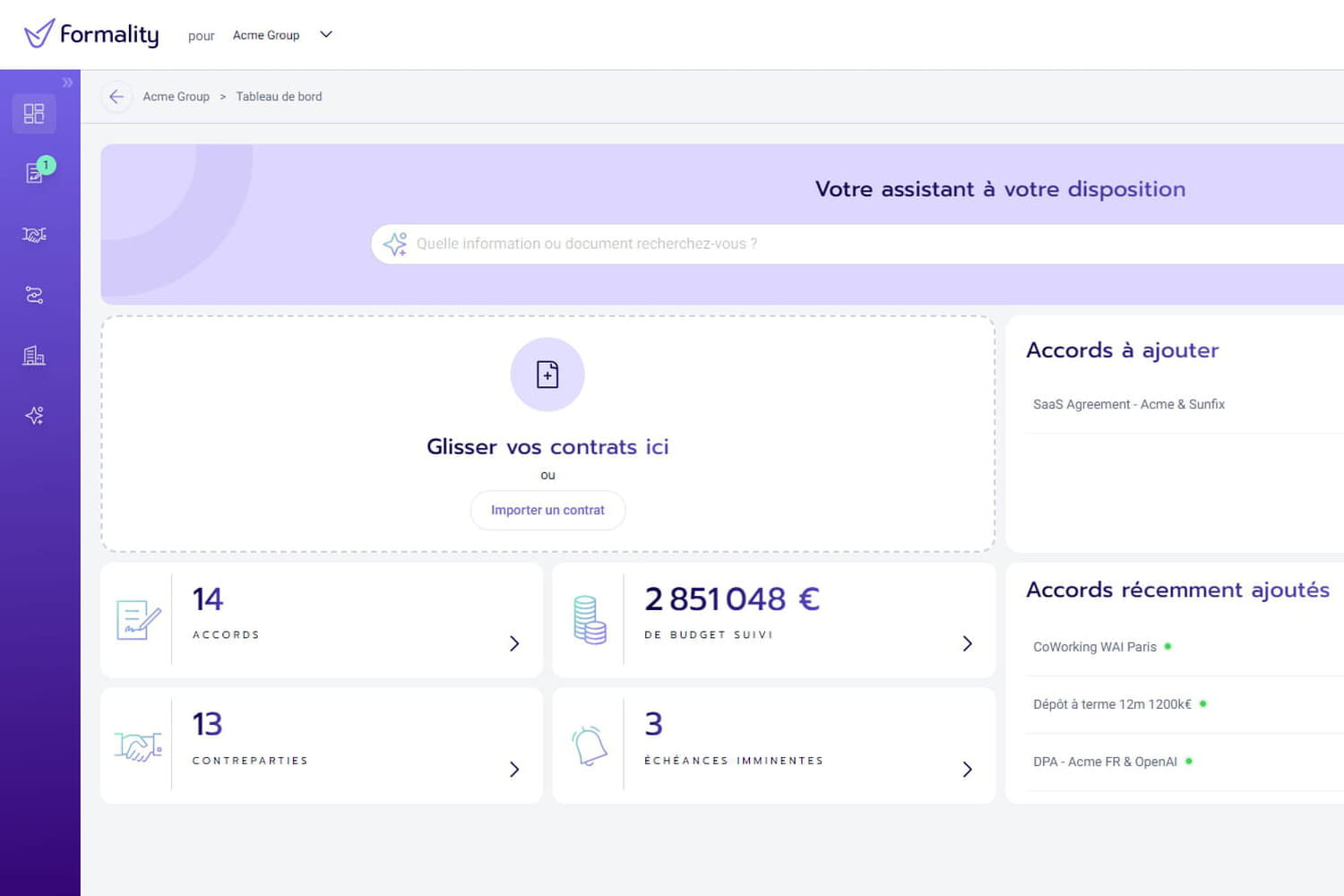The image size is (1344, 896).
Task: Click the 3 échéances imminentes count
Action: point(654,724)
